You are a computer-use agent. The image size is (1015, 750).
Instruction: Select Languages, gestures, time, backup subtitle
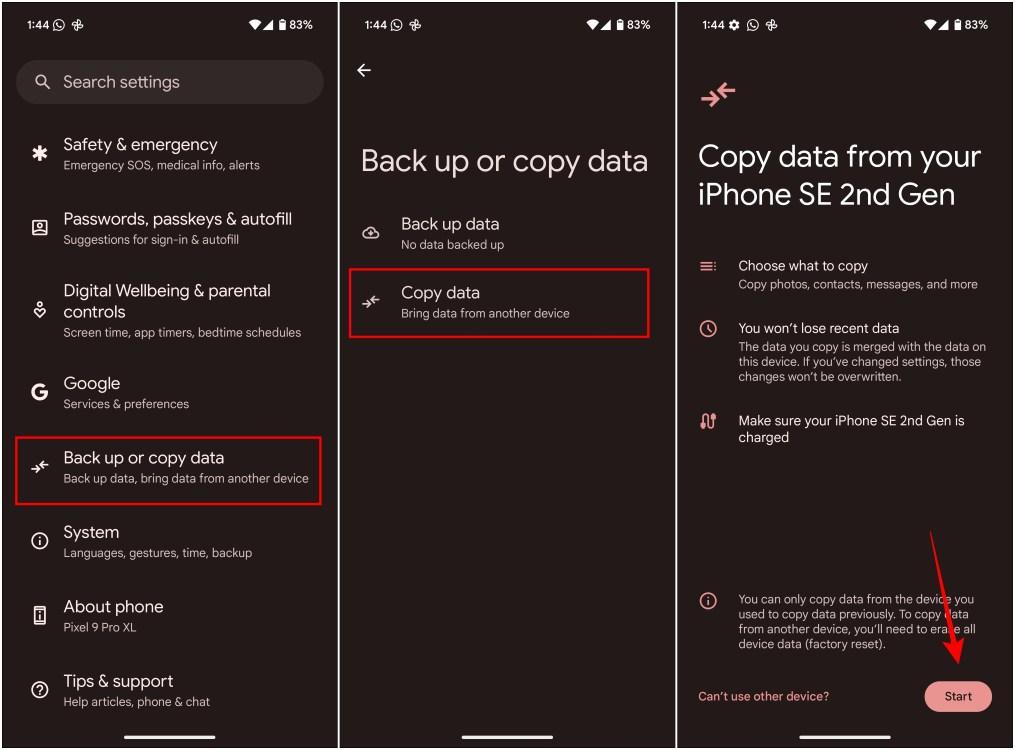pos(157,553)
